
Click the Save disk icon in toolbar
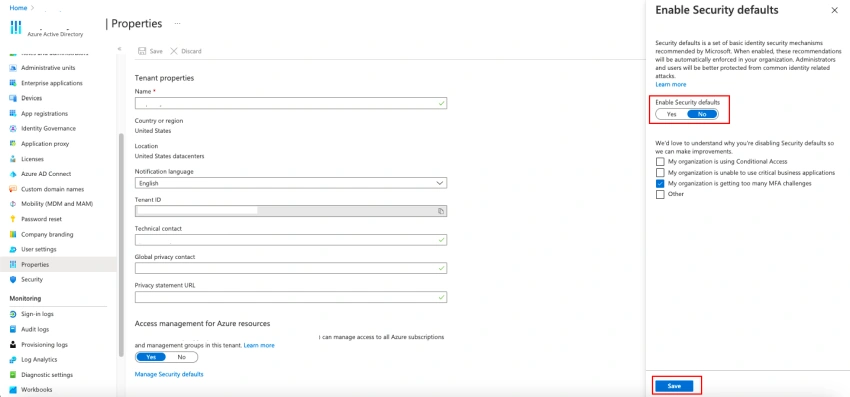pos(141,51)
